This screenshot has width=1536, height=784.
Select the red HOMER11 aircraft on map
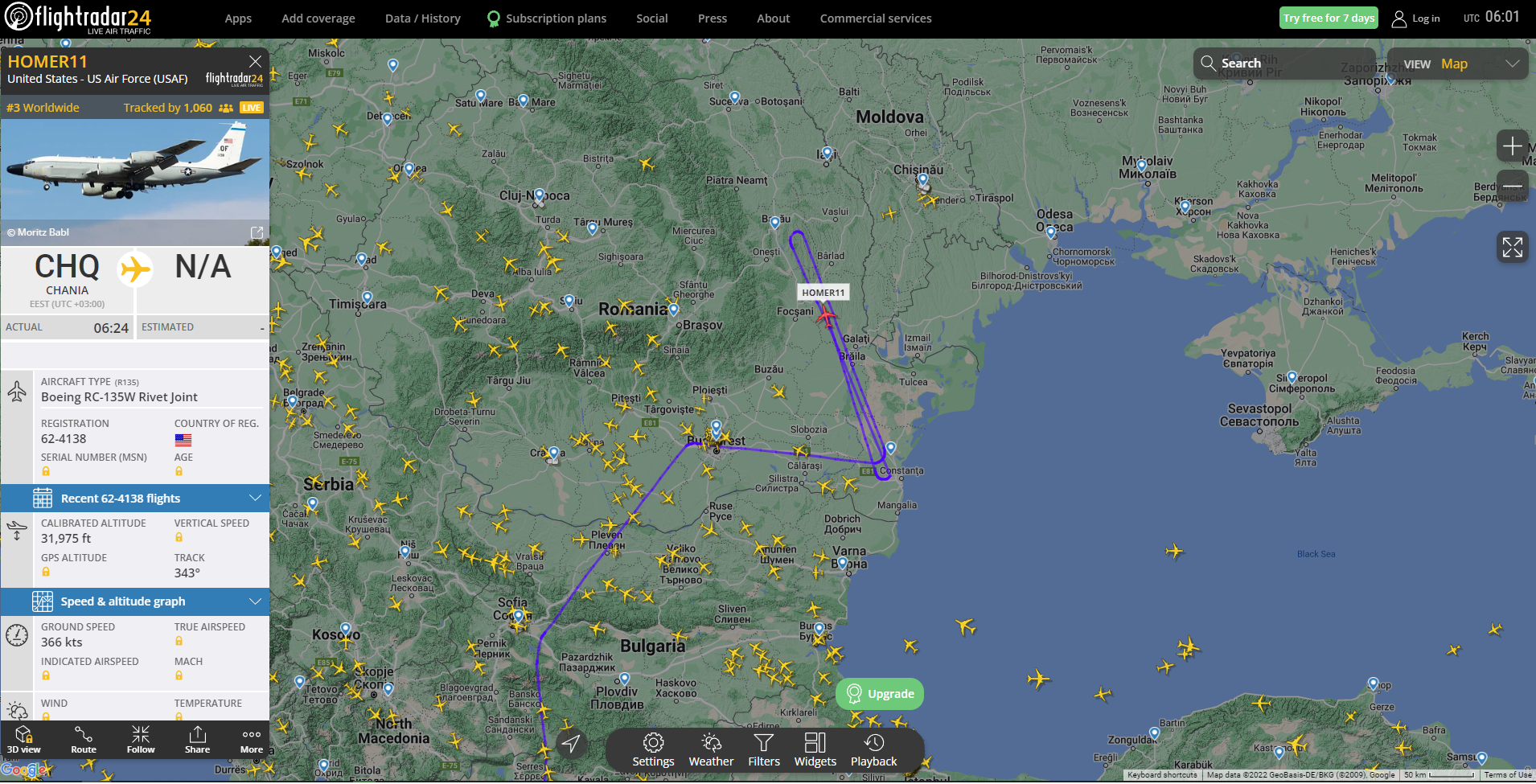click(826, 317)
